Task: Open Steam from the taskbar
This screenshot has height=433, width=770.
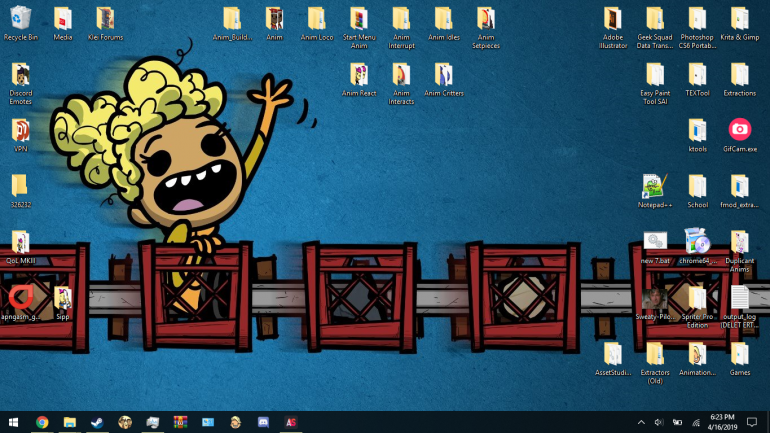Action: click(97, 422)
